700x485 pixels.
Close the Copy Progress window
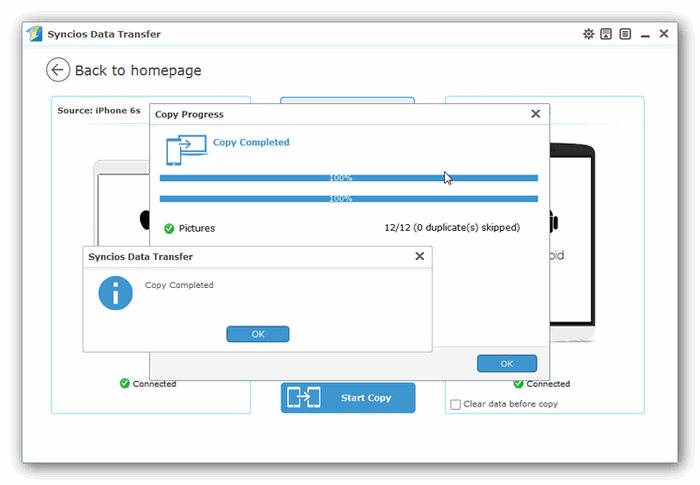(x=535, y=114)
